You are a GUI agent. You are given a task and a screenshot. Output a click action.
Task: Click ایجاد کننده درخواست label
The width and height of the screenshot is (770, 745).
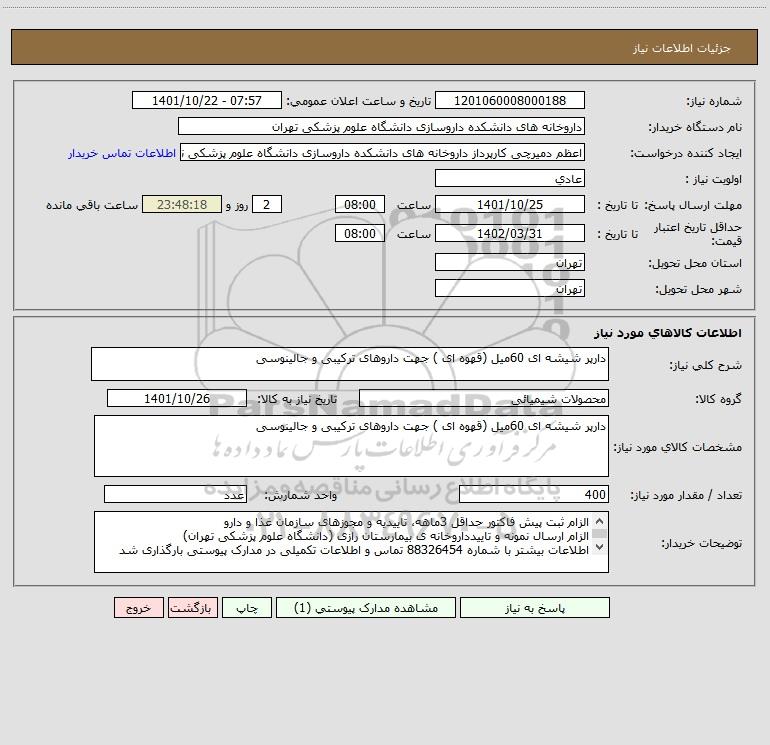[x=686, y=154]
